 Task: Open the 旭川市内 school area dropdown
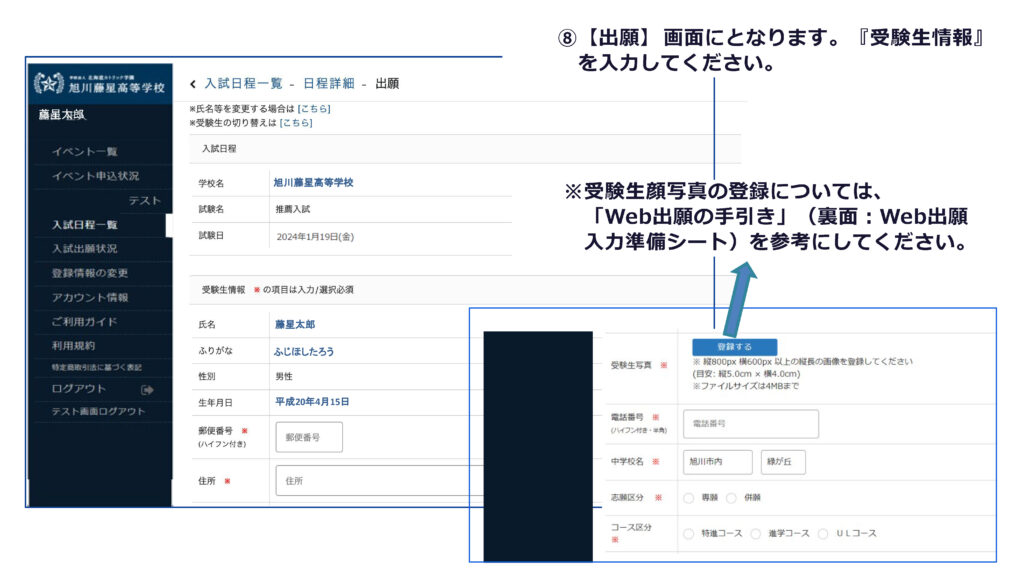(x=717, y=462)
